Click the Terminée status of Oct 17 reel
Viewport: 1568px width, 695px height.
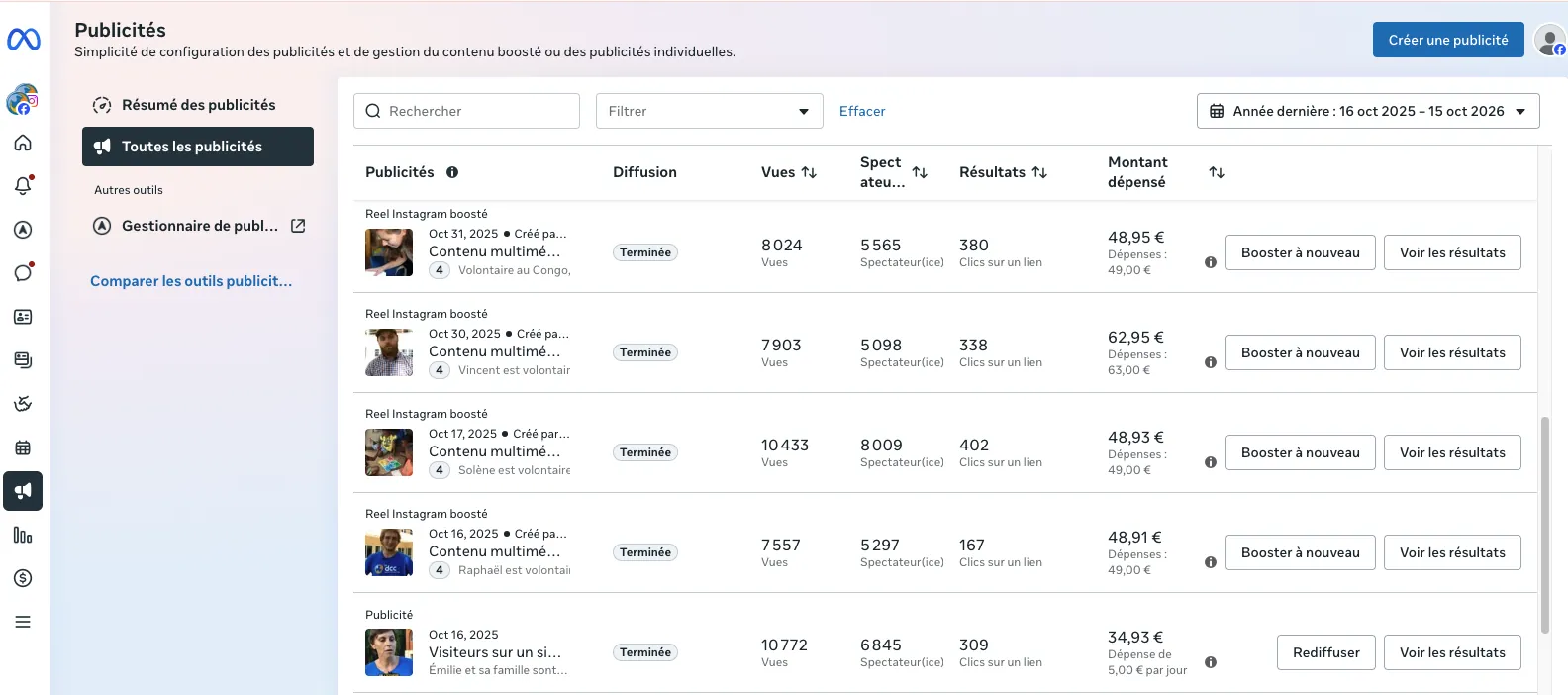645,452
